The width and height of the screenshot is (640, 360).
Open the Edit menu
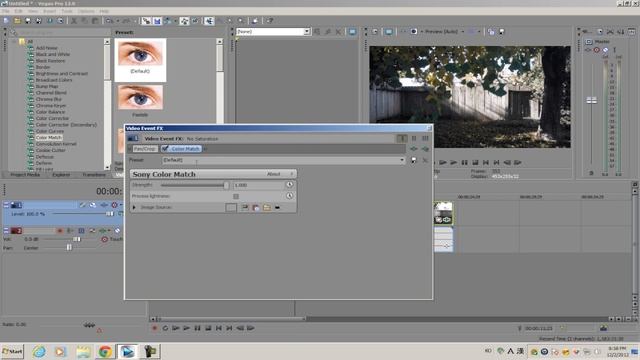[18, 11]
